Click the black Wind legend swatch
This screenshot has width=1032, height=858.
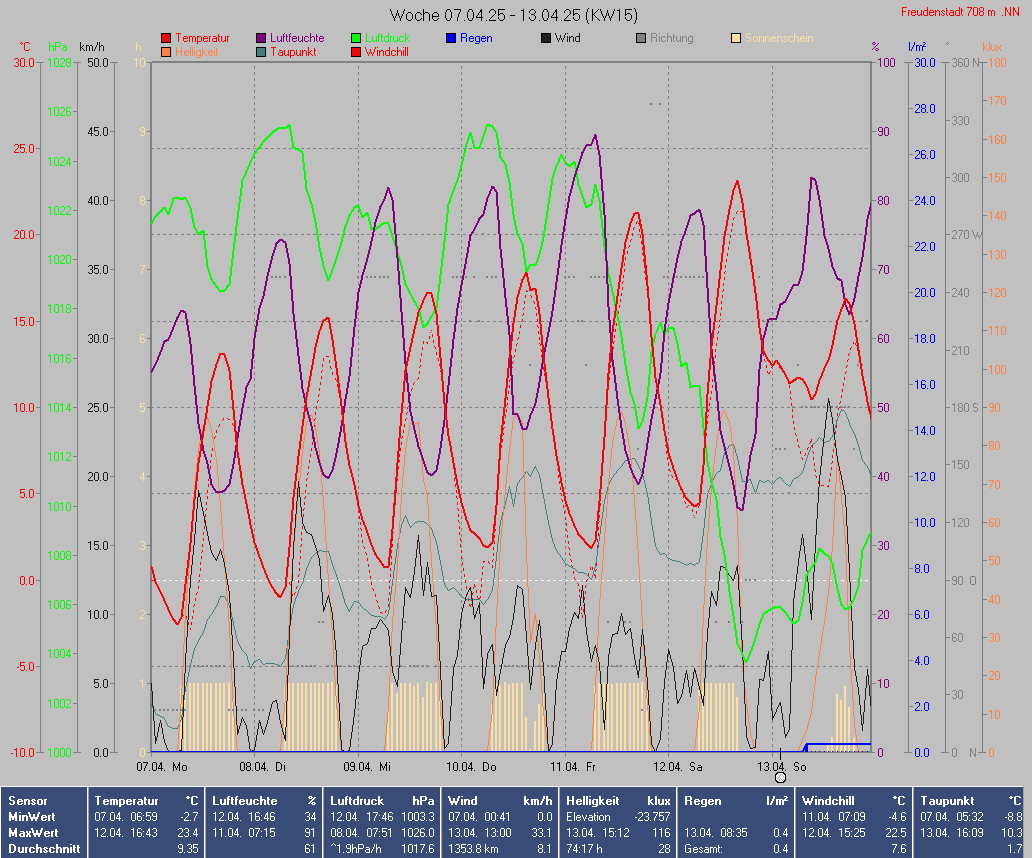[546, 38]
